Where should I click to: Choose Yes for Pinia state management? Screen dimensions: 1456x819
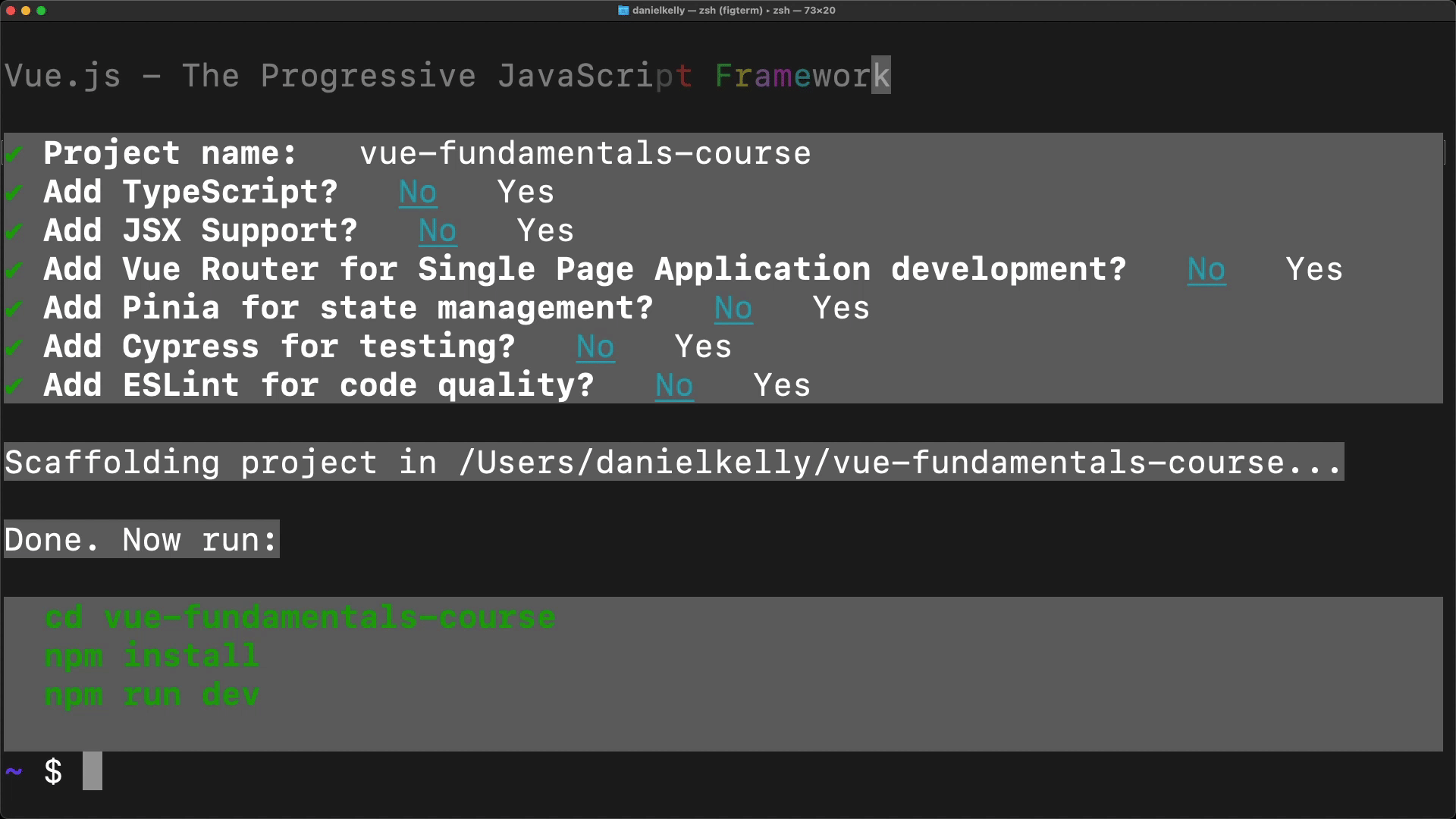(x=841, y=309)
